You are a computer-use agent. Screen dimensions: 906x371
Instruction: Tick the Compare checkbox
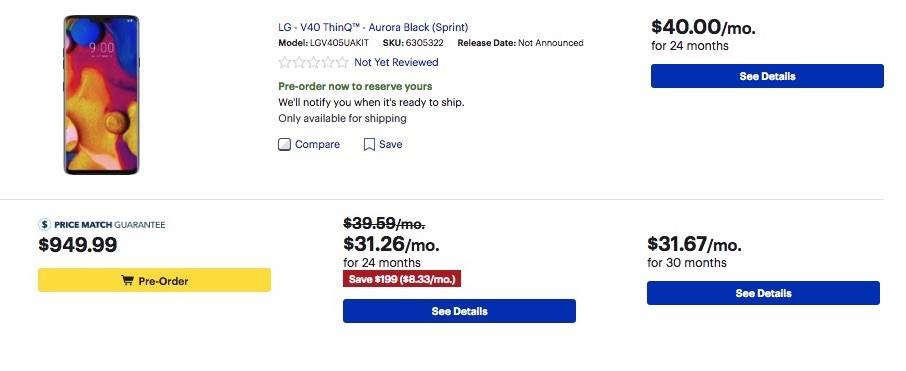click(x=284, y=144)
